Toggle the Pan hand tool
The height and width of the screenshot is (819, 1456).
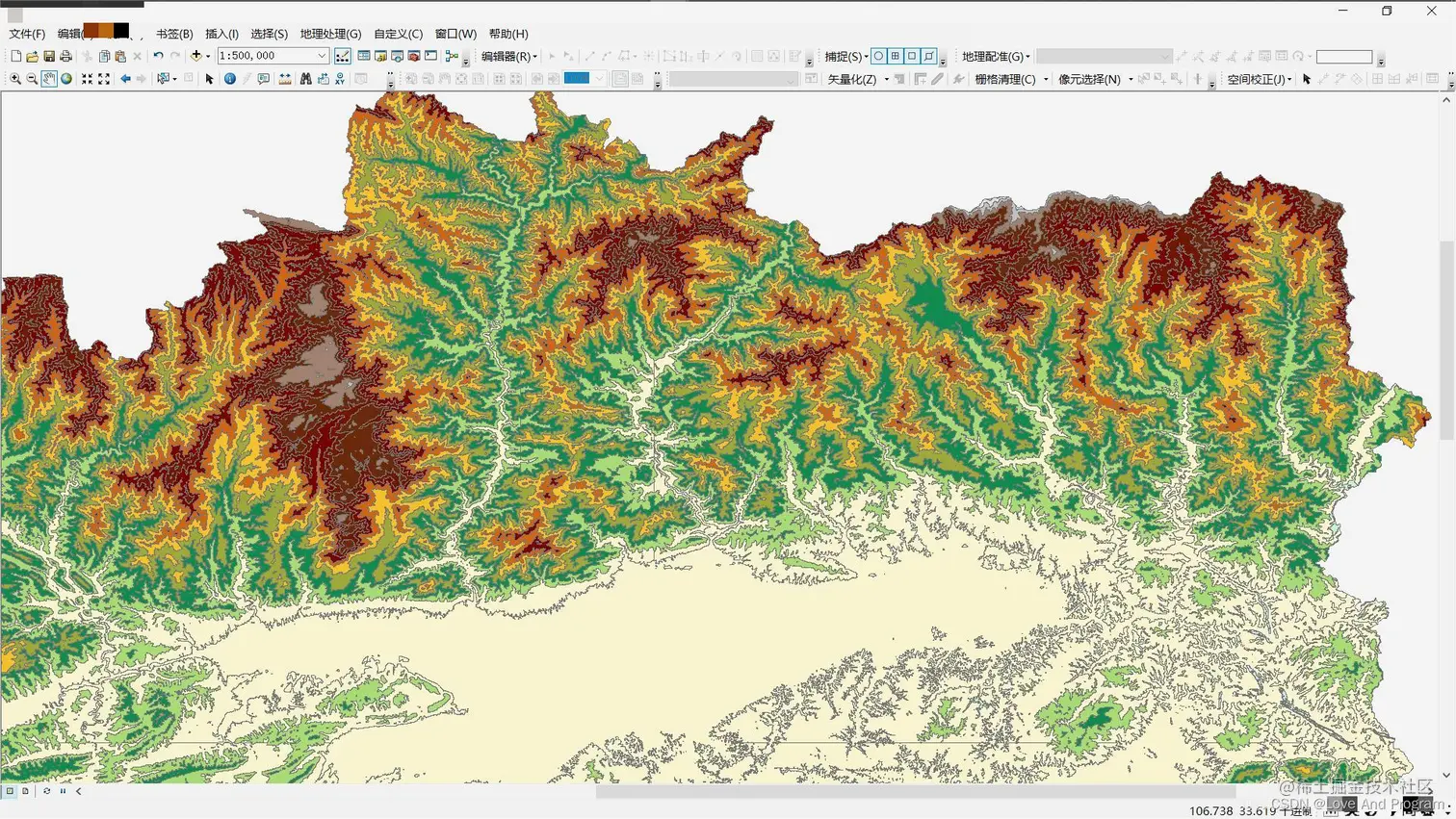[49, 79]
